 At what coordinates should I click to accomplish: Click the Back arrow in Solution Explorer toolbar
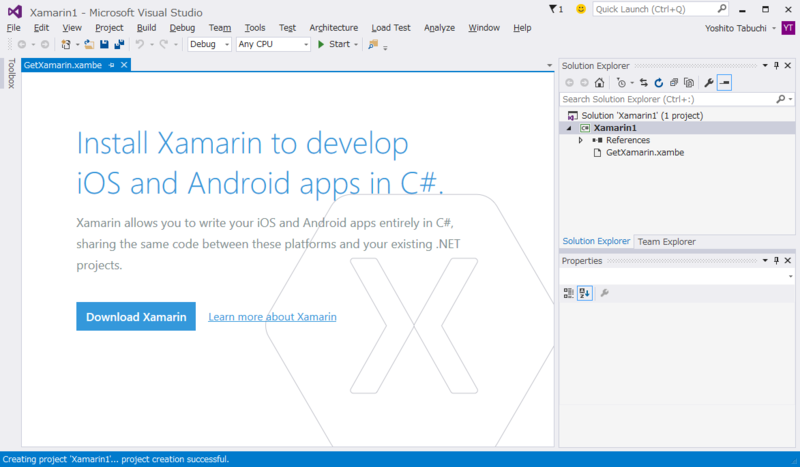click(569, 83)
